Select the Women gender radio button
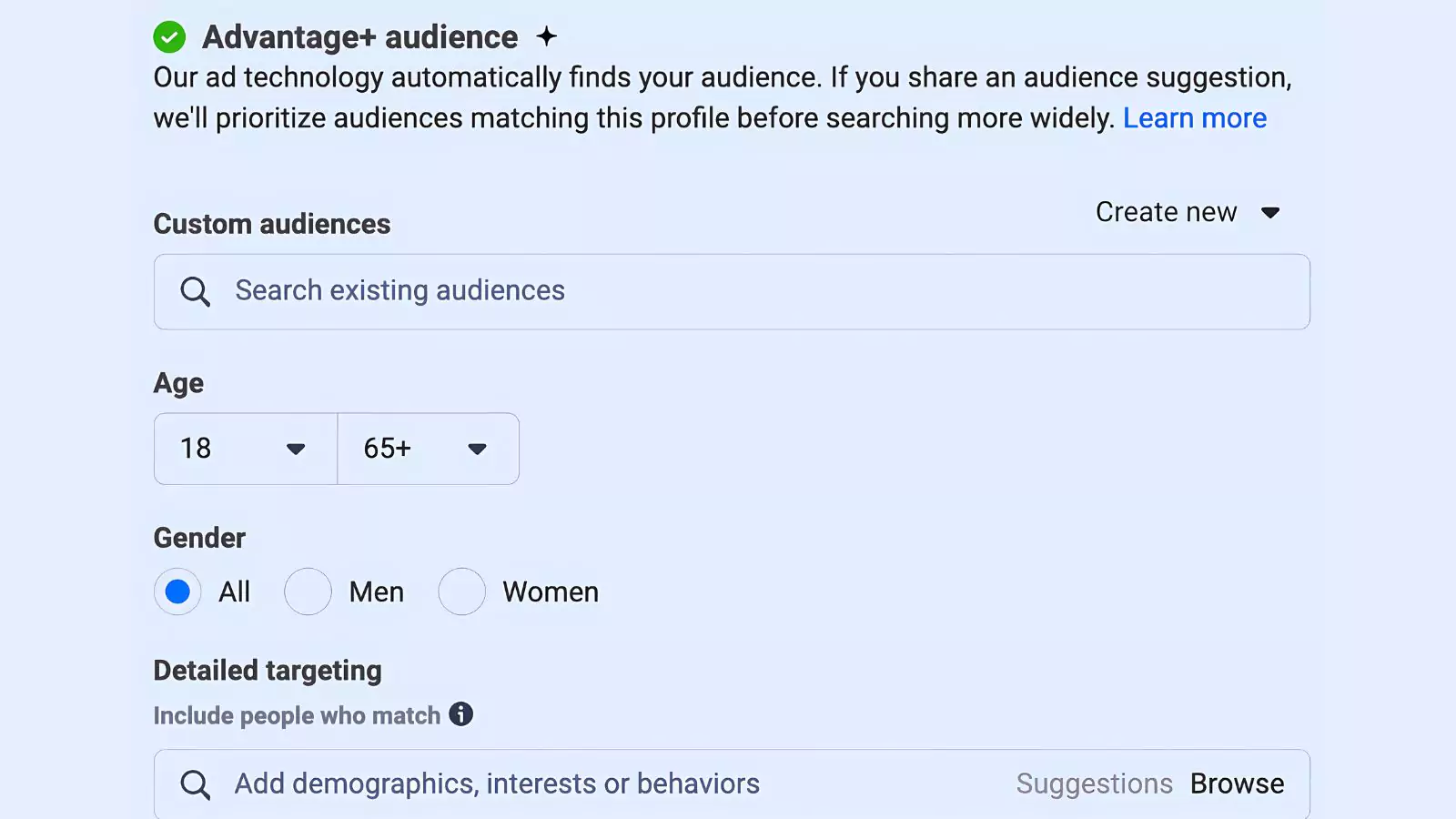Viewport: 1456px width, 819px height. [x=461, y=591]
